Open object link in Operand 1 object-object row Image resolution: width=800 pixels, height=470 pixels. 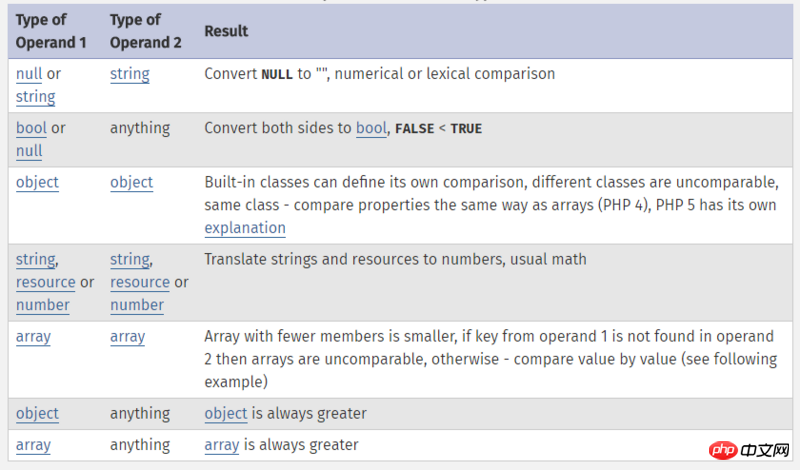[37, 183]
